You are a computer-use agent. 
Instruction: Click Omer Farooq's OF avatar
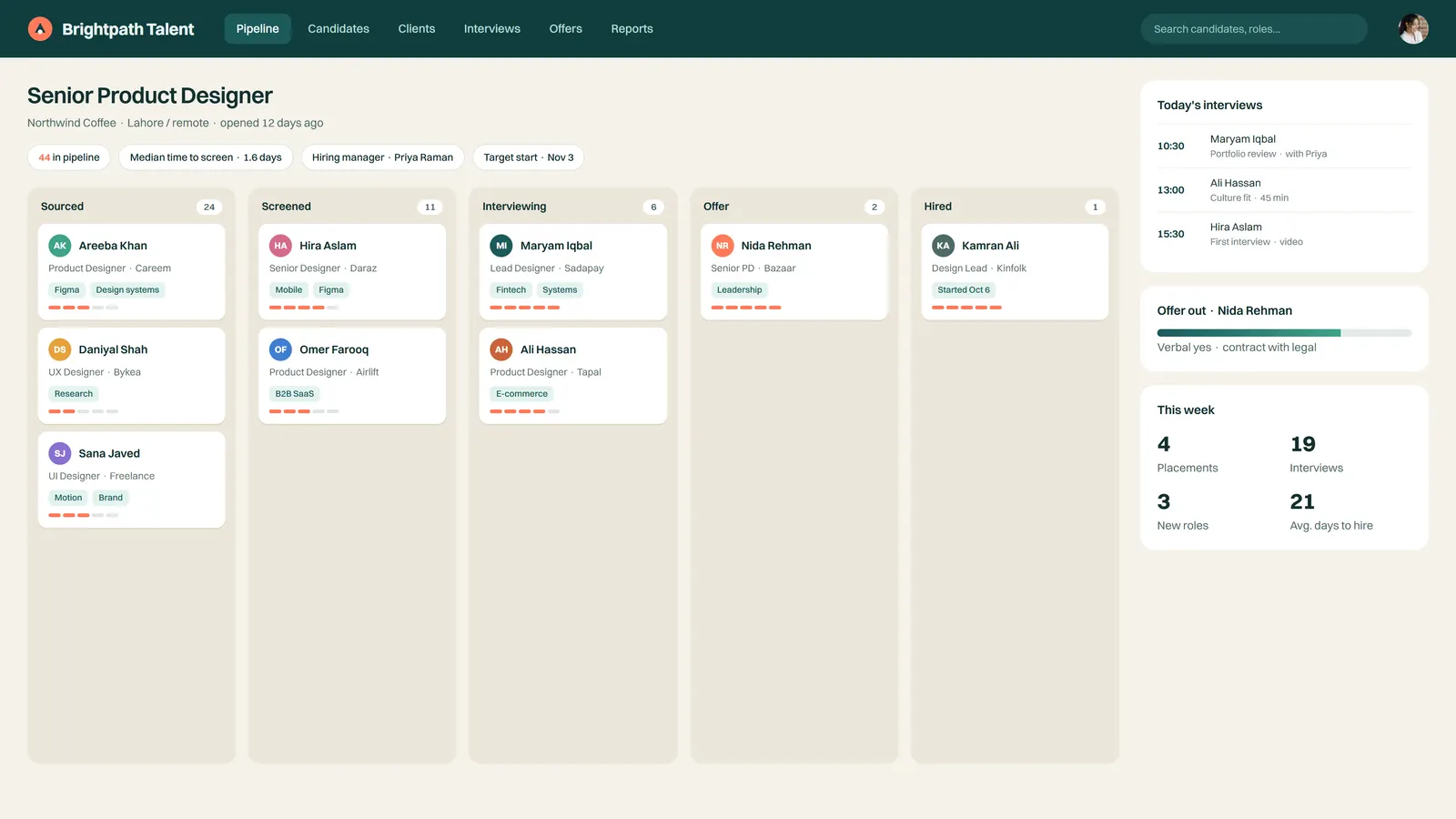(280, 349)
